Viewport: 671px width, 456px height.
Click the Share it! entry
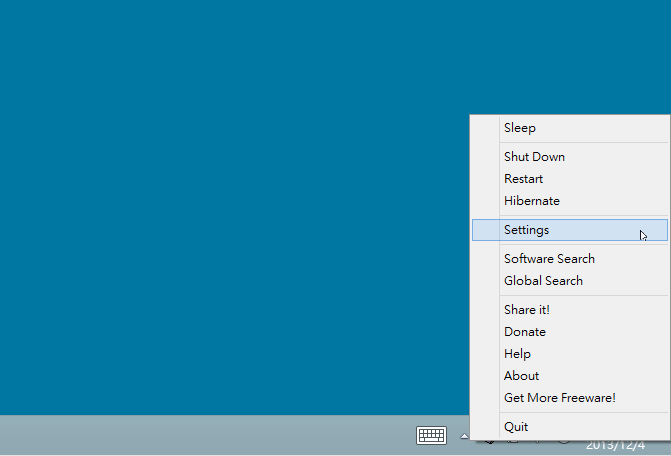point(570,310)
